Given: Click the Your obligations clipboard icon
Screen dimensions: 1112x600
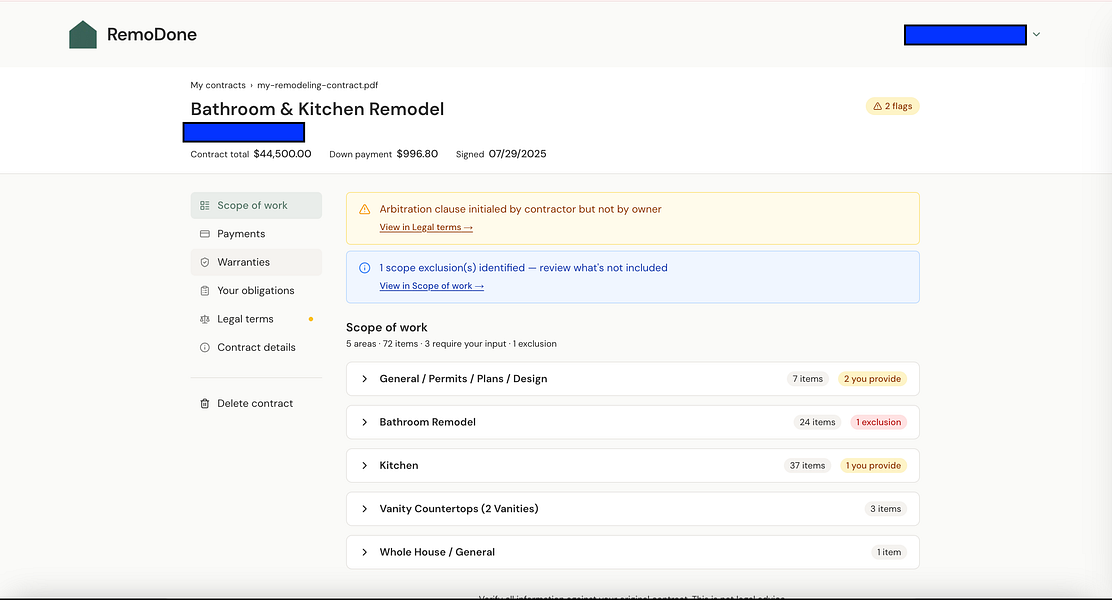Looking at the screenshot, I should pyautogui.click(x=204, y=290).
